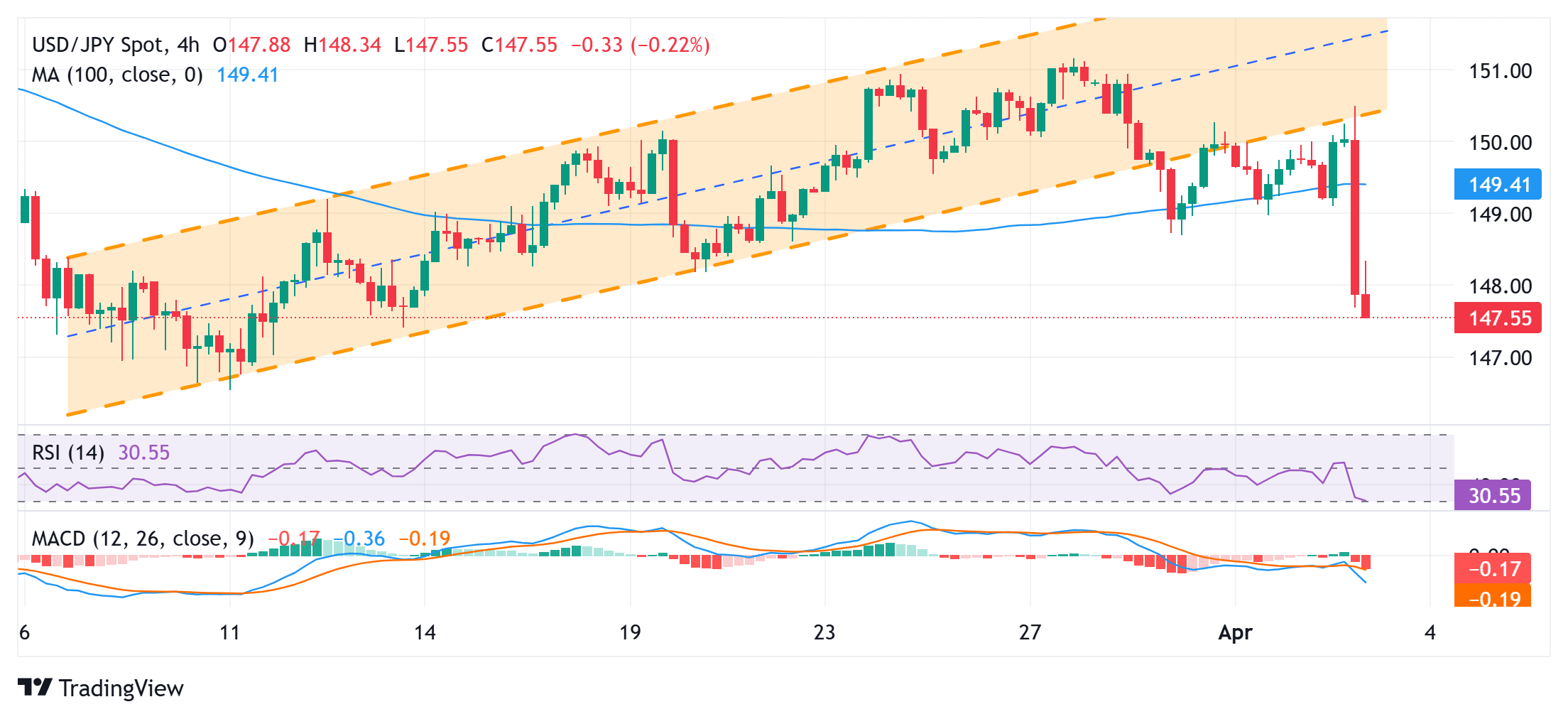Select the MACD (12, 26, close, 9) label
The image size is (1568, 719).
143,539
